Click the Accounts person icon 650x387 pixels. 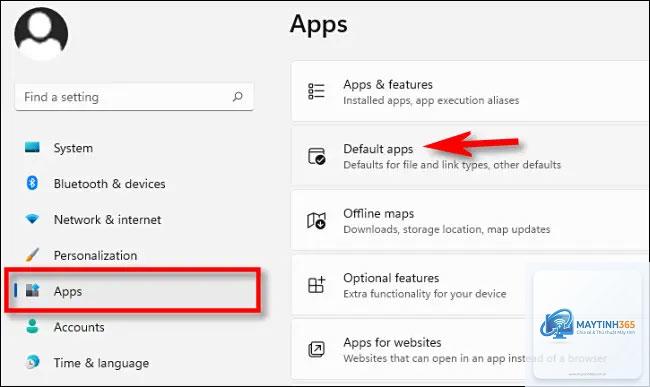point(32,327)
